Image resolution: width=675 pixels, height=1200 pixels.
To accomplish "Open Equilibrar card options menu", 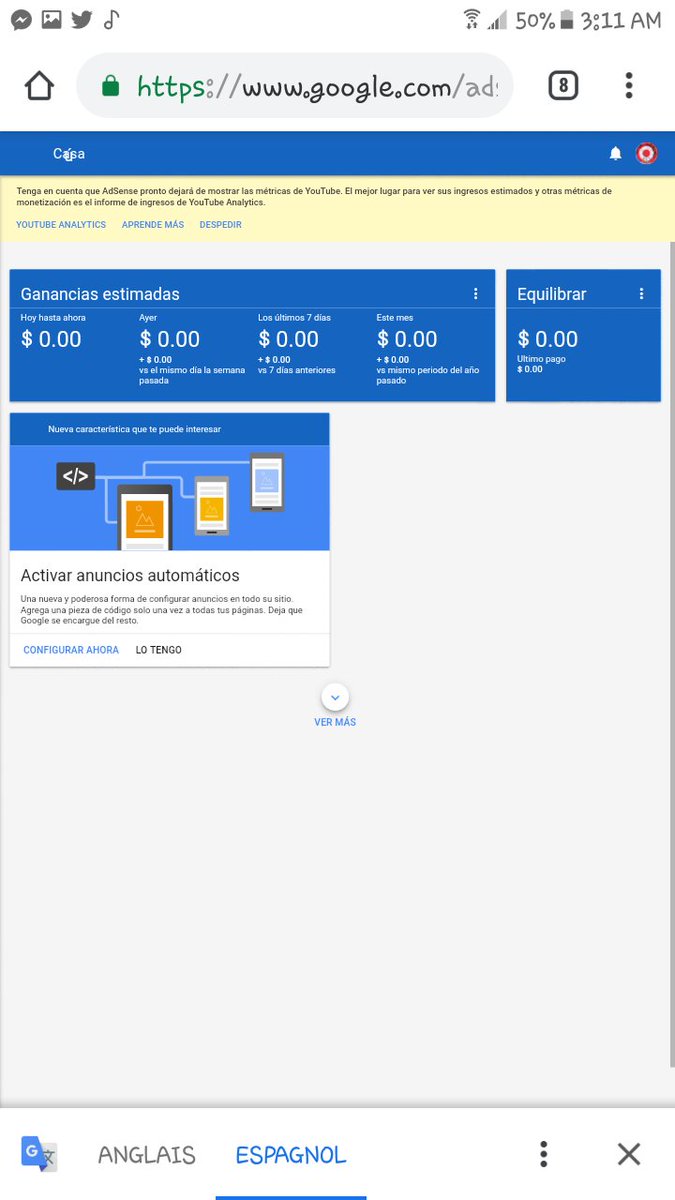I will point(642,294).
